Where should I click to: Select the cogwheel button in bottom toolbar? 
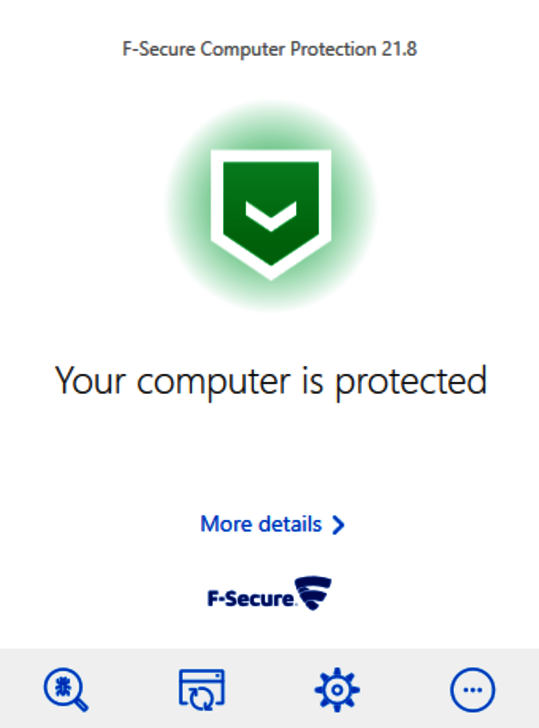pos(337,689)
